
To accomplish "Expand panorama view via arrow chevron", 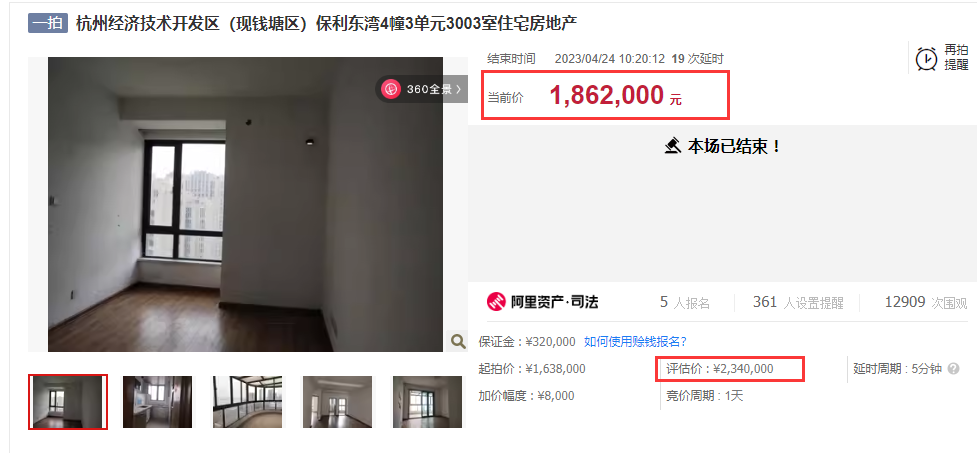I will point(459,89).
